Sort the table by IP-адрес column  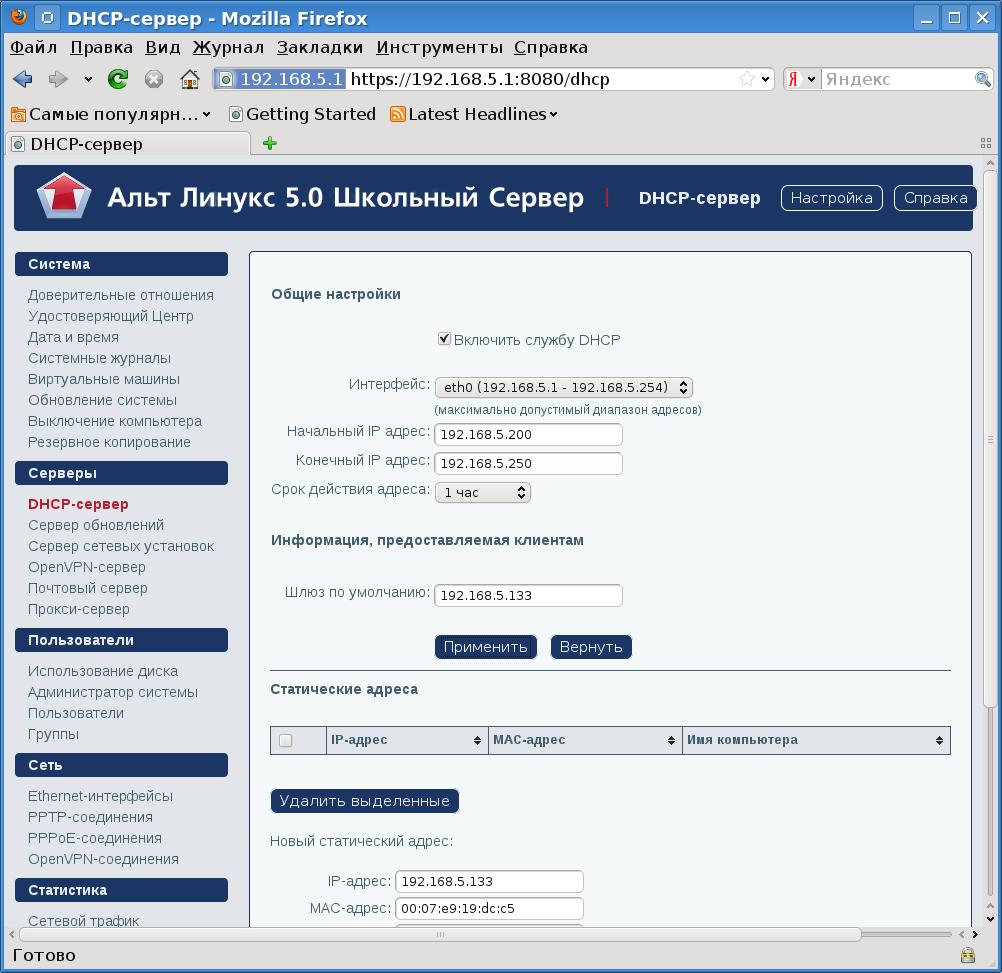click(x=406, y=740)
